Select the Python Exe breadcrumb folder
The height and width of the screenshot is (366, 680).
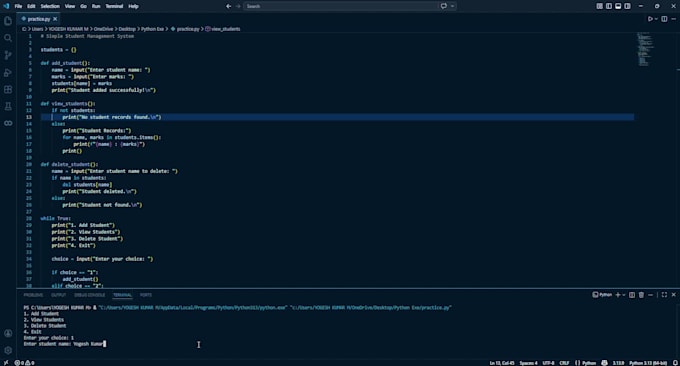click(x=152, y=29)
